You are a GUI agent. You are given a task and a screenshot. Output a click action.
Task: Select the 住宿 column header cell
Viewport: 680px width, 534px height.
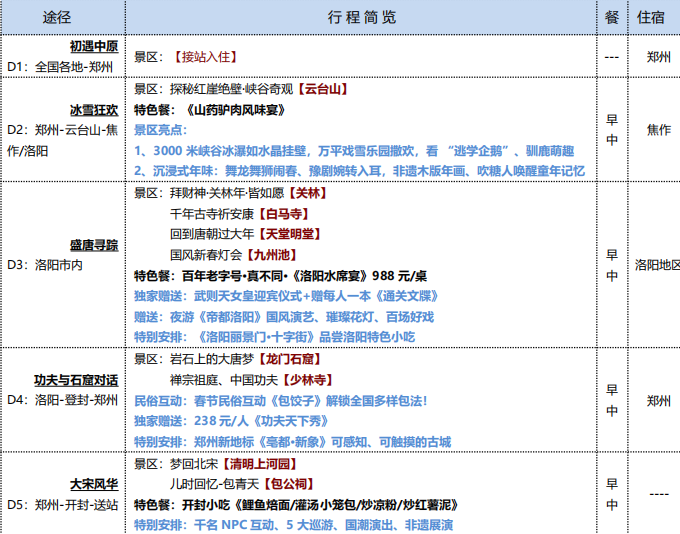[x=655, y=17]
